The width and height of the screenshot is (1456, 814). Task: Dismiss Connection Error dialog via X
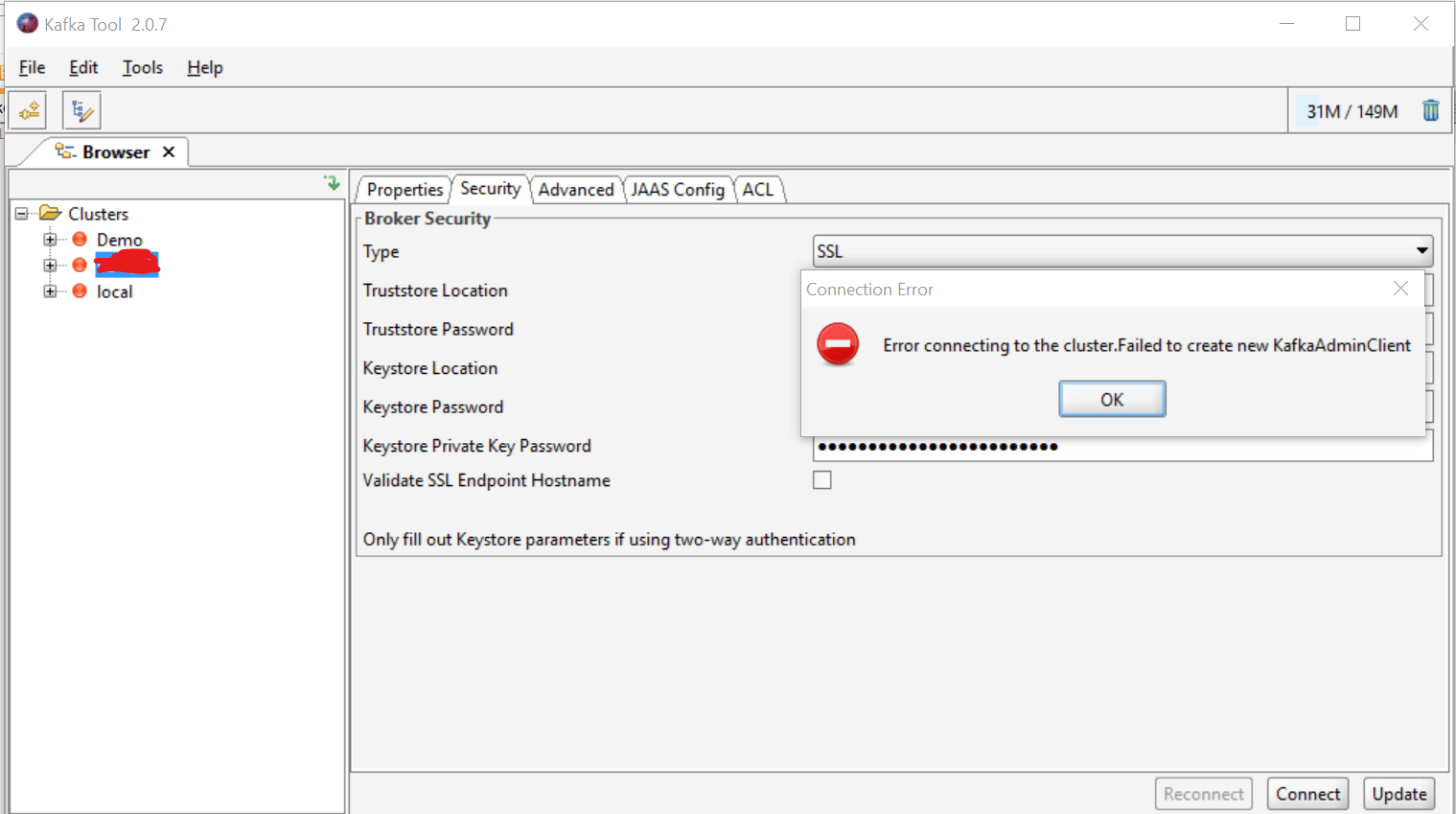[1400, 289]
